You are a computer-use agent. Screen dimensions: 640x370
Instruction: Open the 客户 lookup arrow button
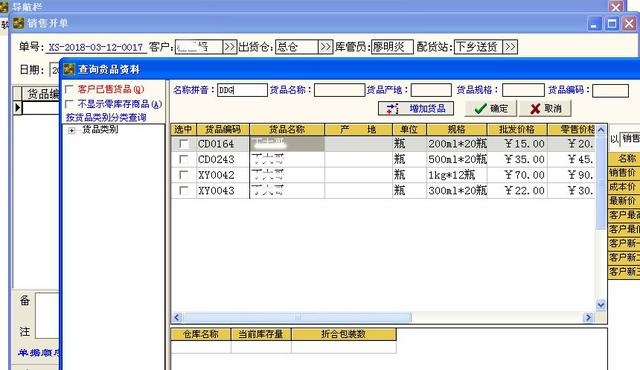point(230,47)
